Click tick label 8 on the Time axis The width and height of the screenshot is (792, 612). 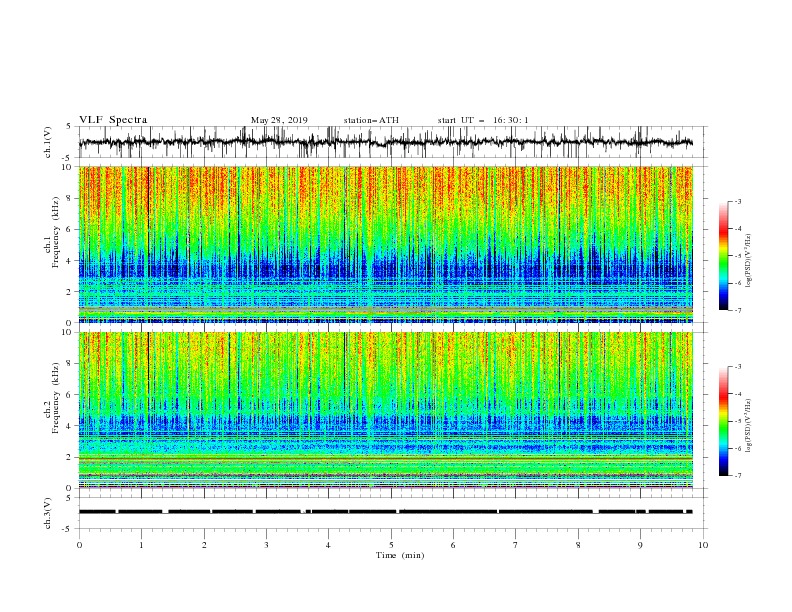point(578,545)
